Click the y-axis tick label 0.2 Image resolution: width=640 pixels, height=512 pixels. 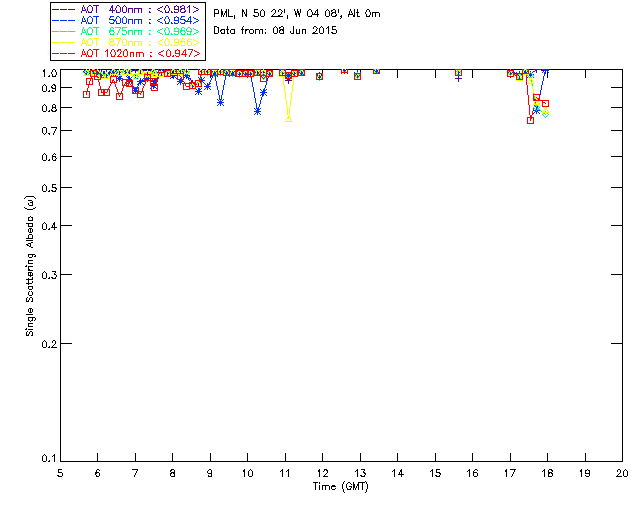pos(49,344)
